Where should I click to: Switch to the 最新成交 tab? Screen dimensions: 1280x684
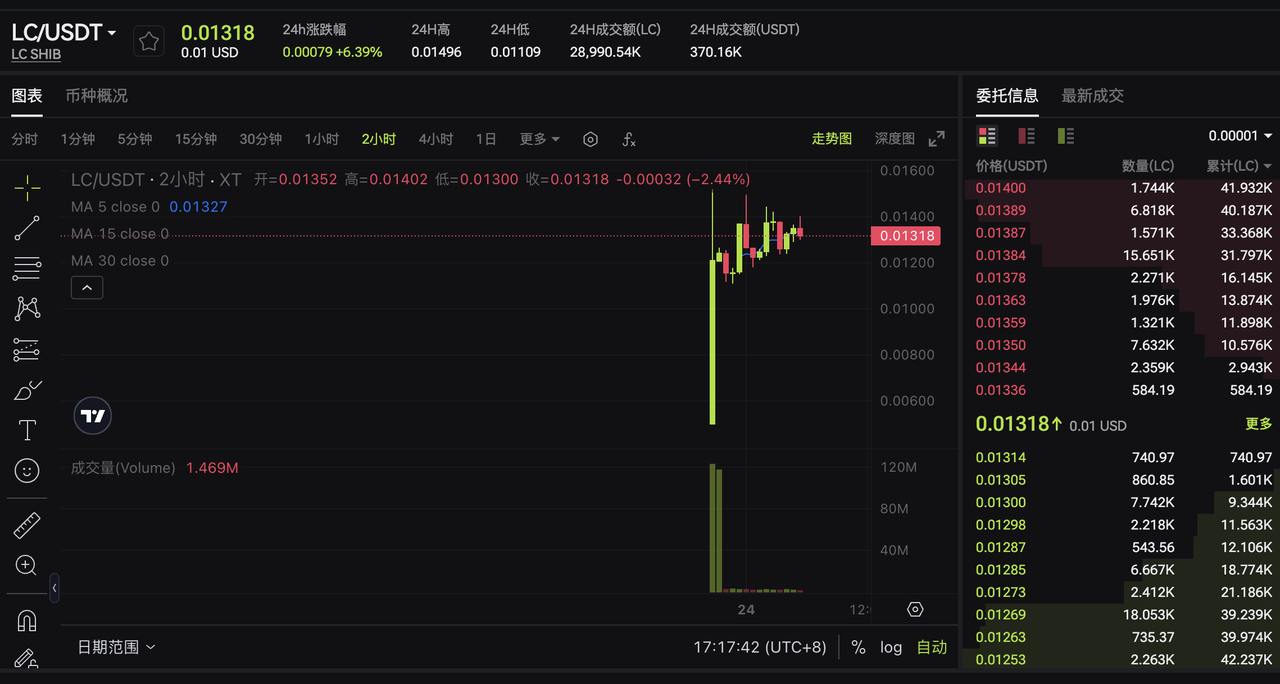pos(1093,96)
